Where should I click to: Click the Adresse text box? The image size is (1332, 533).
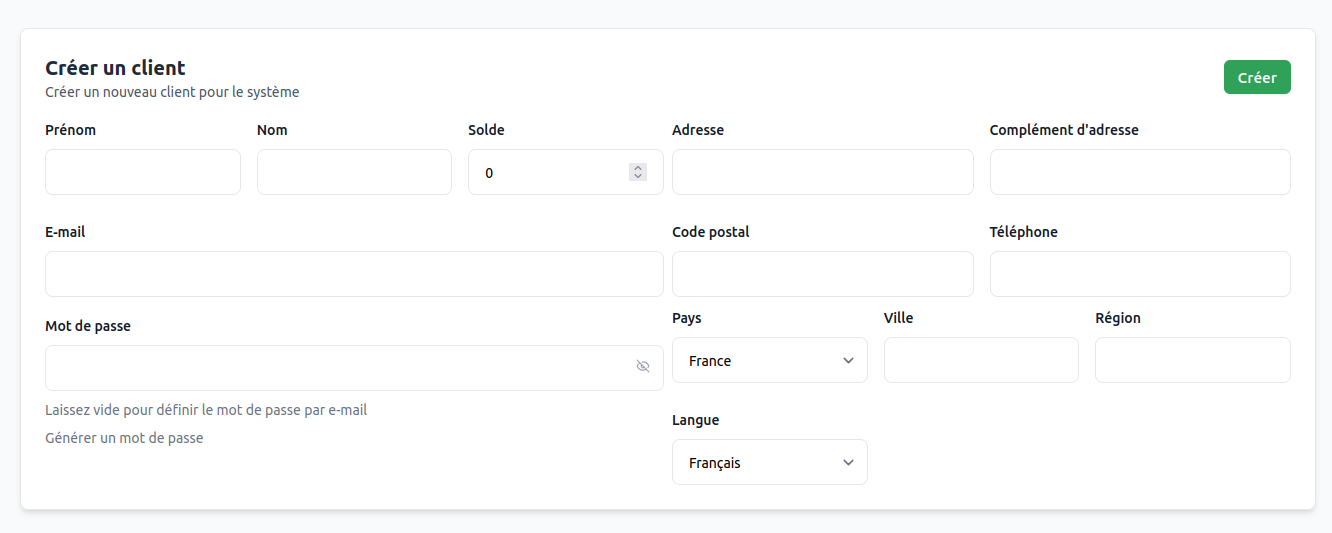[x=822, y=172]
